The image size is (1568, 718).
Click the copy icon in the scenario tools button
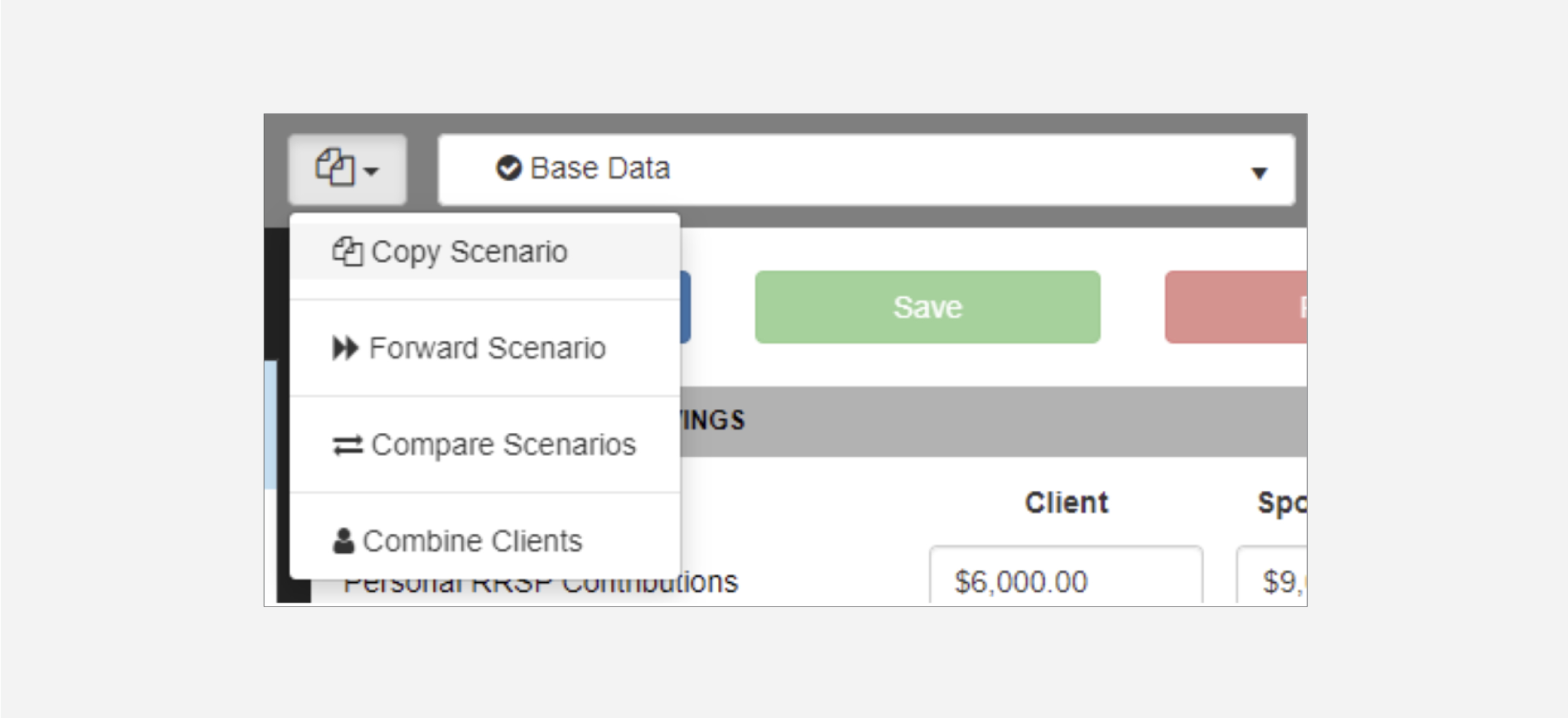click(x=334, y=167)
